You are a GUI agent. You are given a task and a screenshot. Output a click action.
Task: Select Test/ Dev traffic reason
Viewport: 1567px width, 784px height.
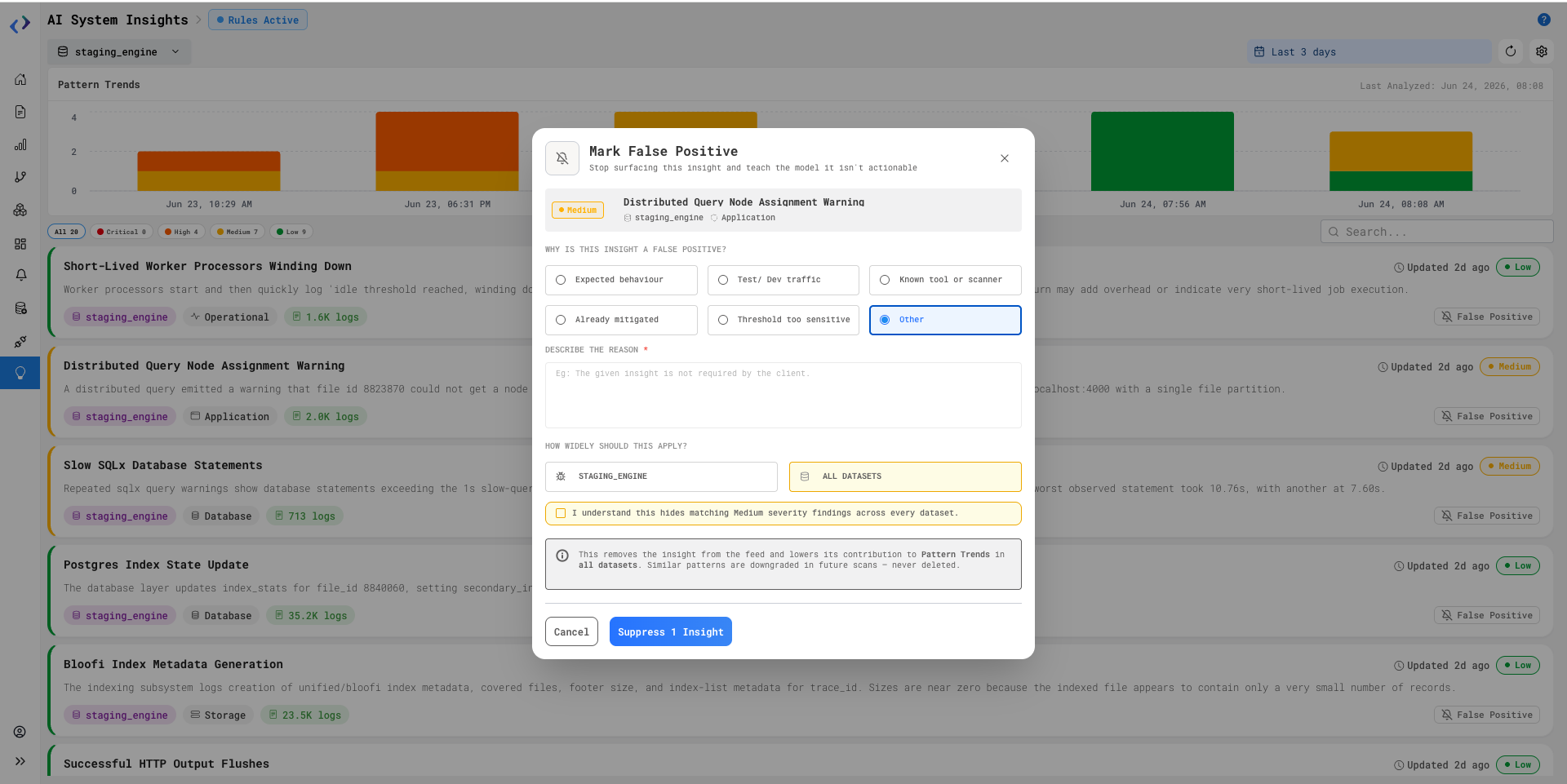pos(783,280)
